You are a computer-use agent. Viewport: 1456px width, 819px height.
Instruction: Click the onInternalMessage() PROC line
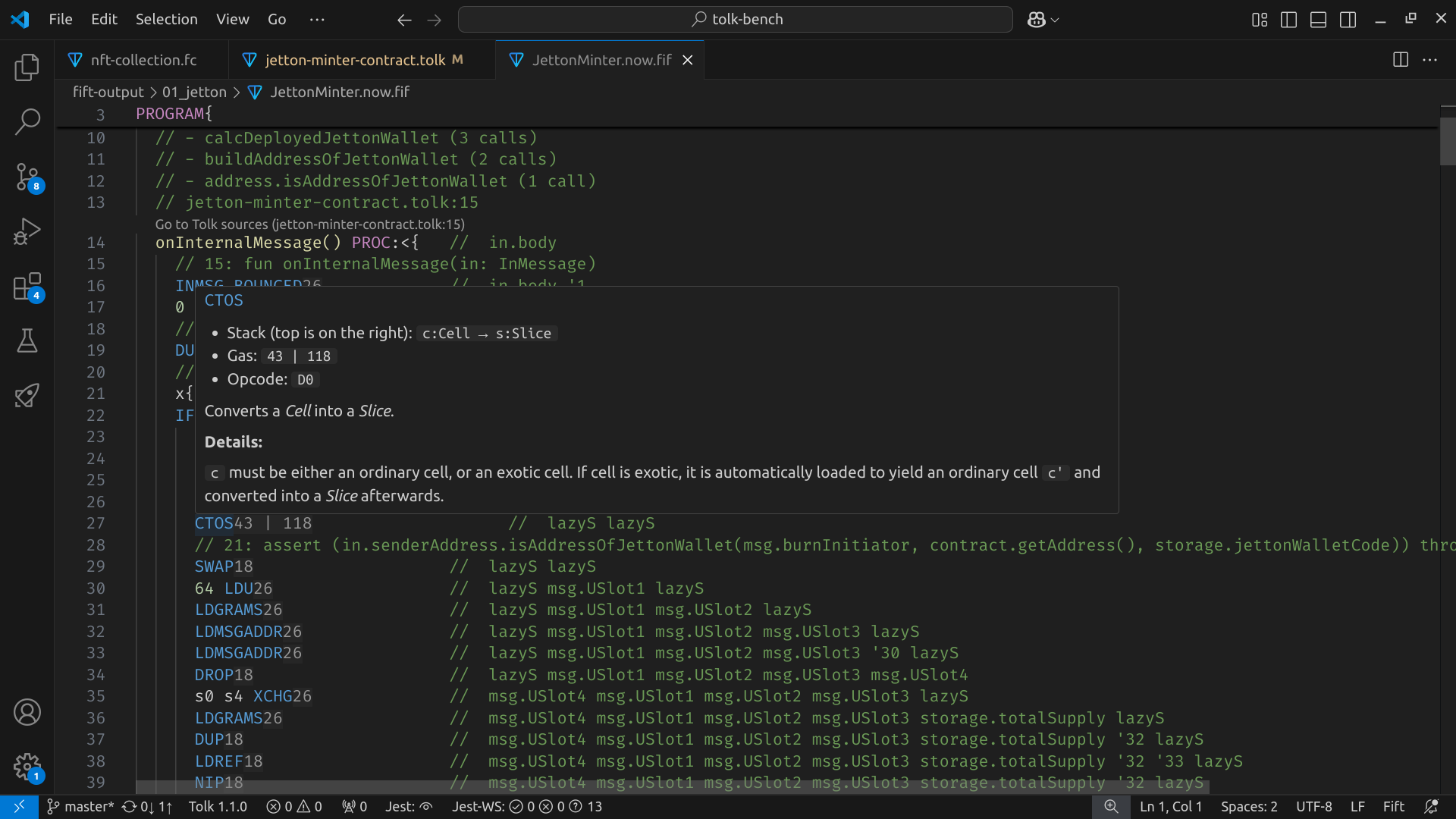click(x=287, y=243)
